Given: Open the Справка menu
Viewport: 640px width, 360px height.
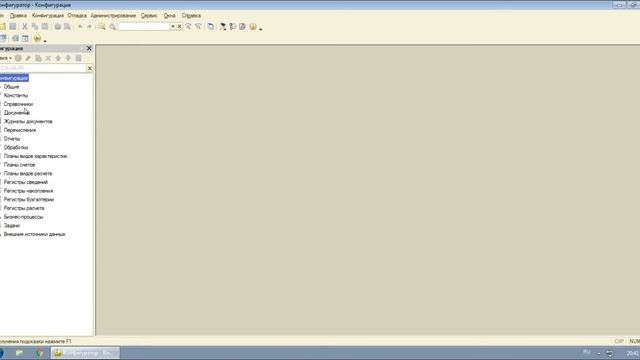Looking at the screenshot, I should pos(191,16).
